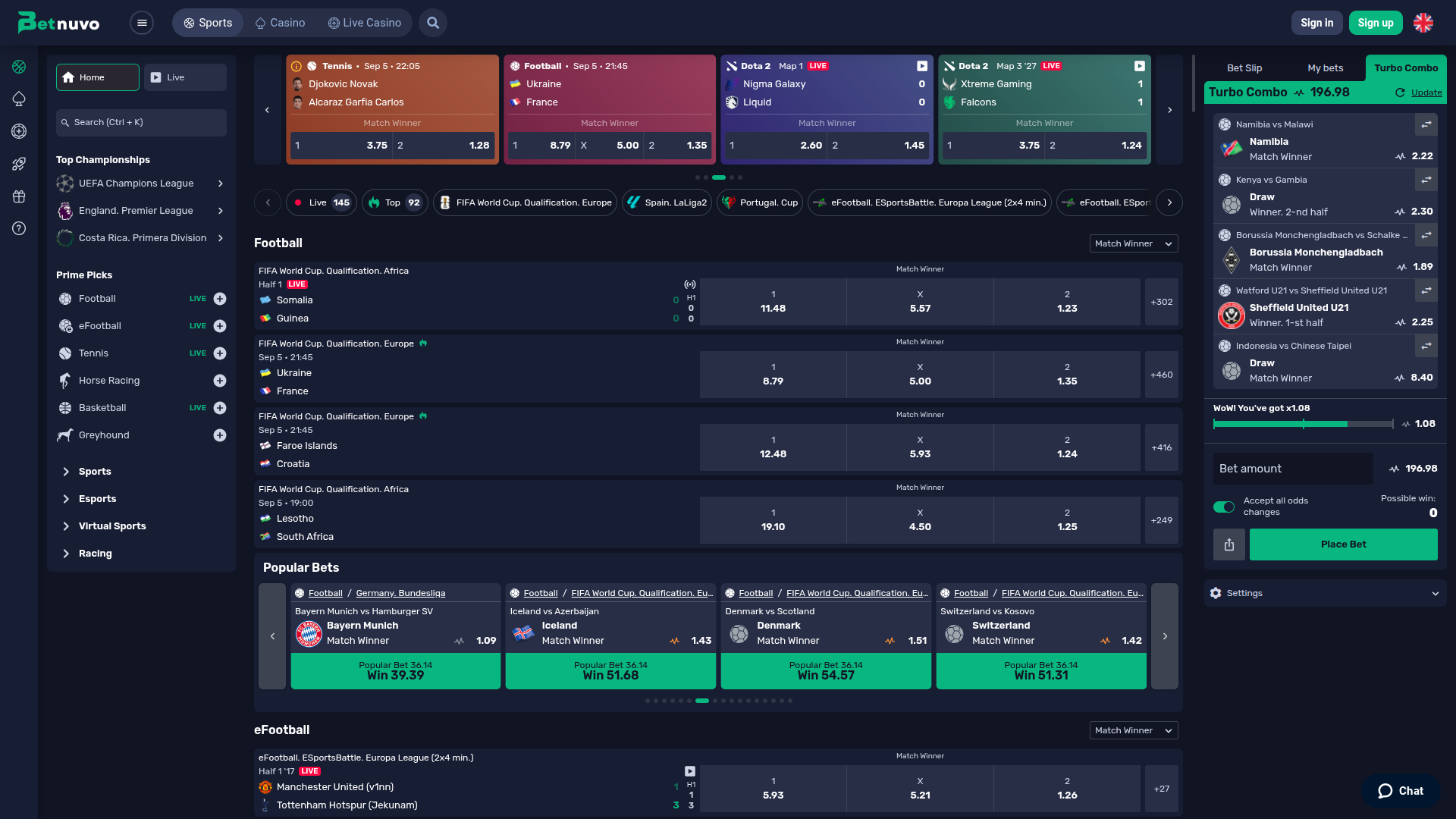
Task: Open search using the magnifying glass icon
Action: pyautogui.click(x=433, y=23)
